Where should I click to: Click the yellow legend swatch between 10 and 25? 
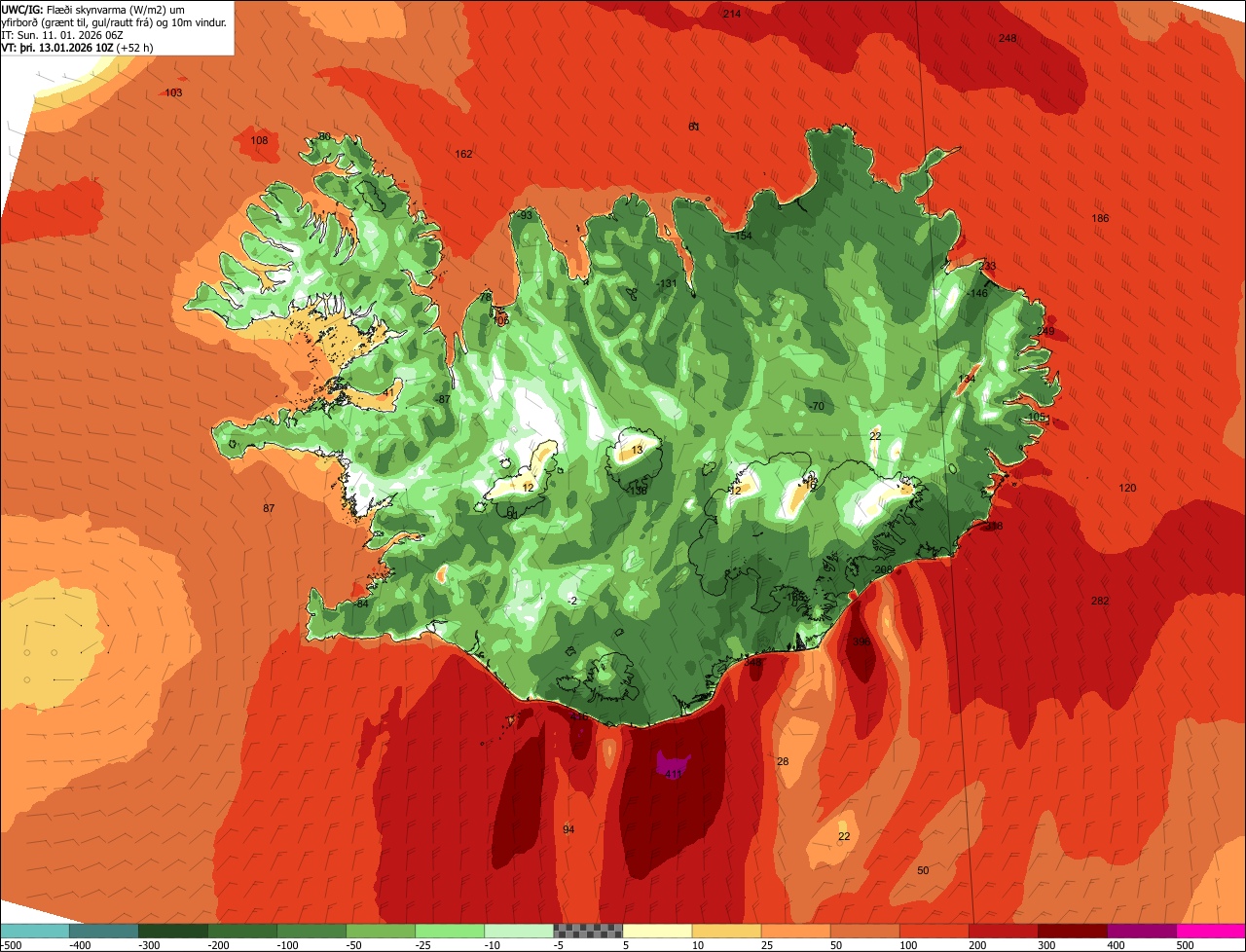(727, 931)
